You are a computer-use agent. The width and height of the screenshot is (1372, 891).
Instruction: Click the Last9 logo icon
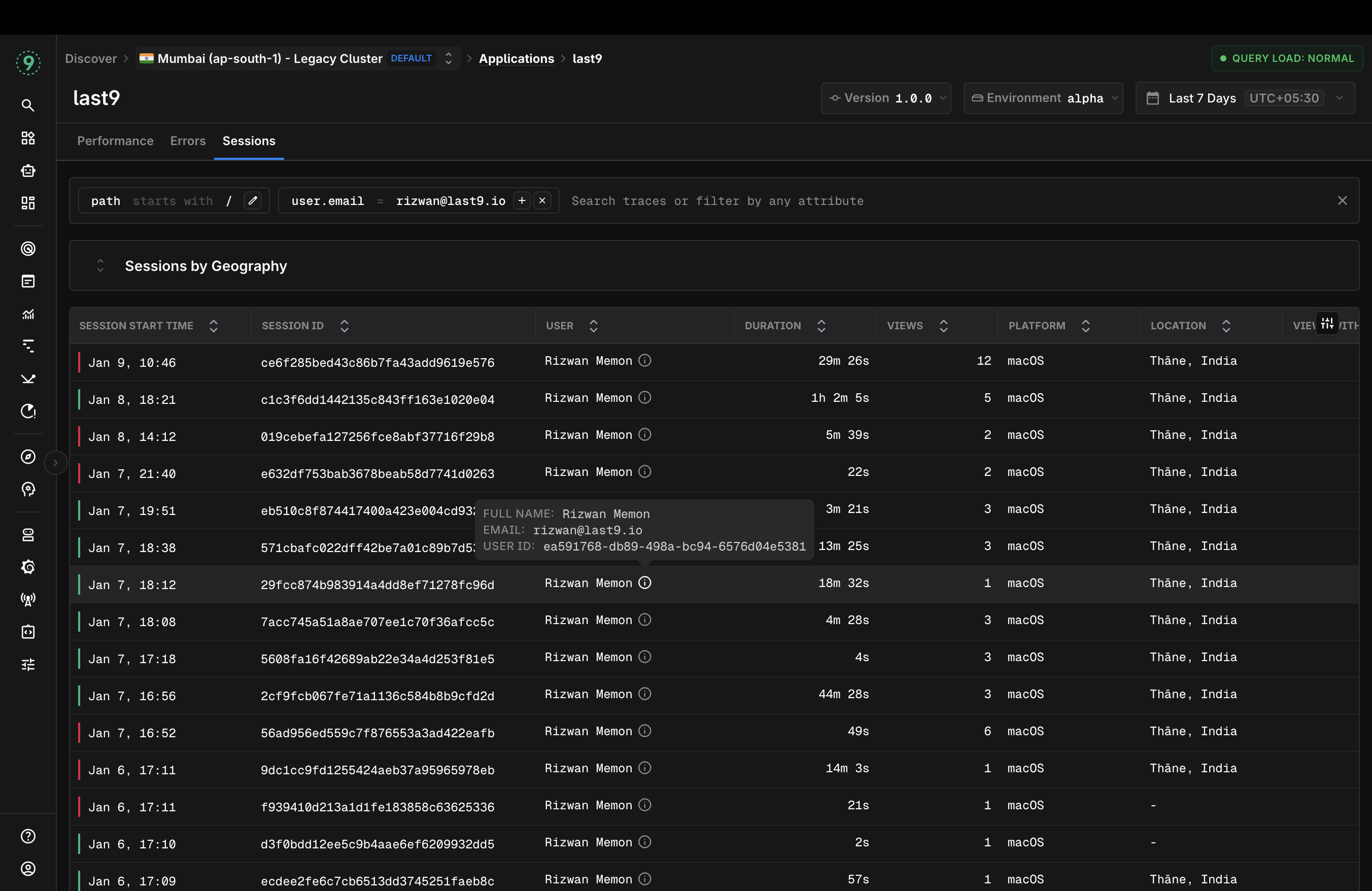click(x=28, y=62)
